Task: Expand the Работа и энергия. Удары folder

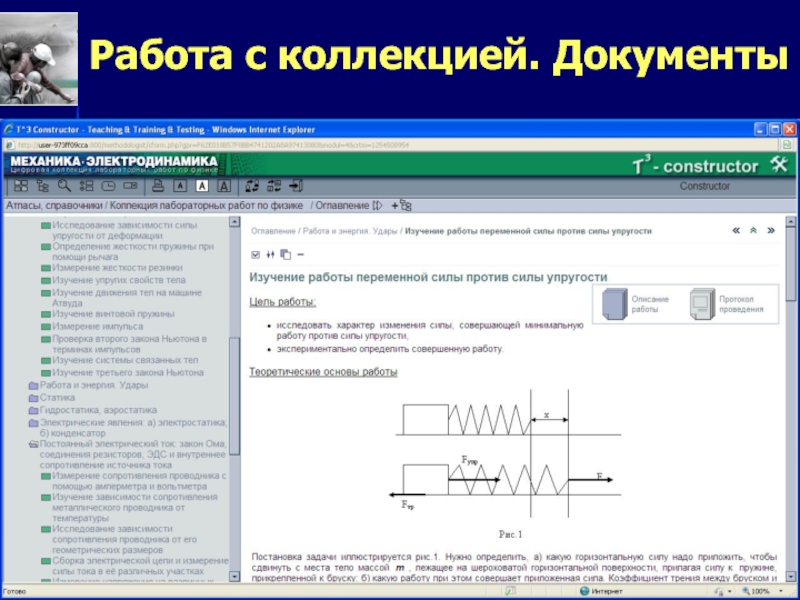Action: (x=34, y=385)
